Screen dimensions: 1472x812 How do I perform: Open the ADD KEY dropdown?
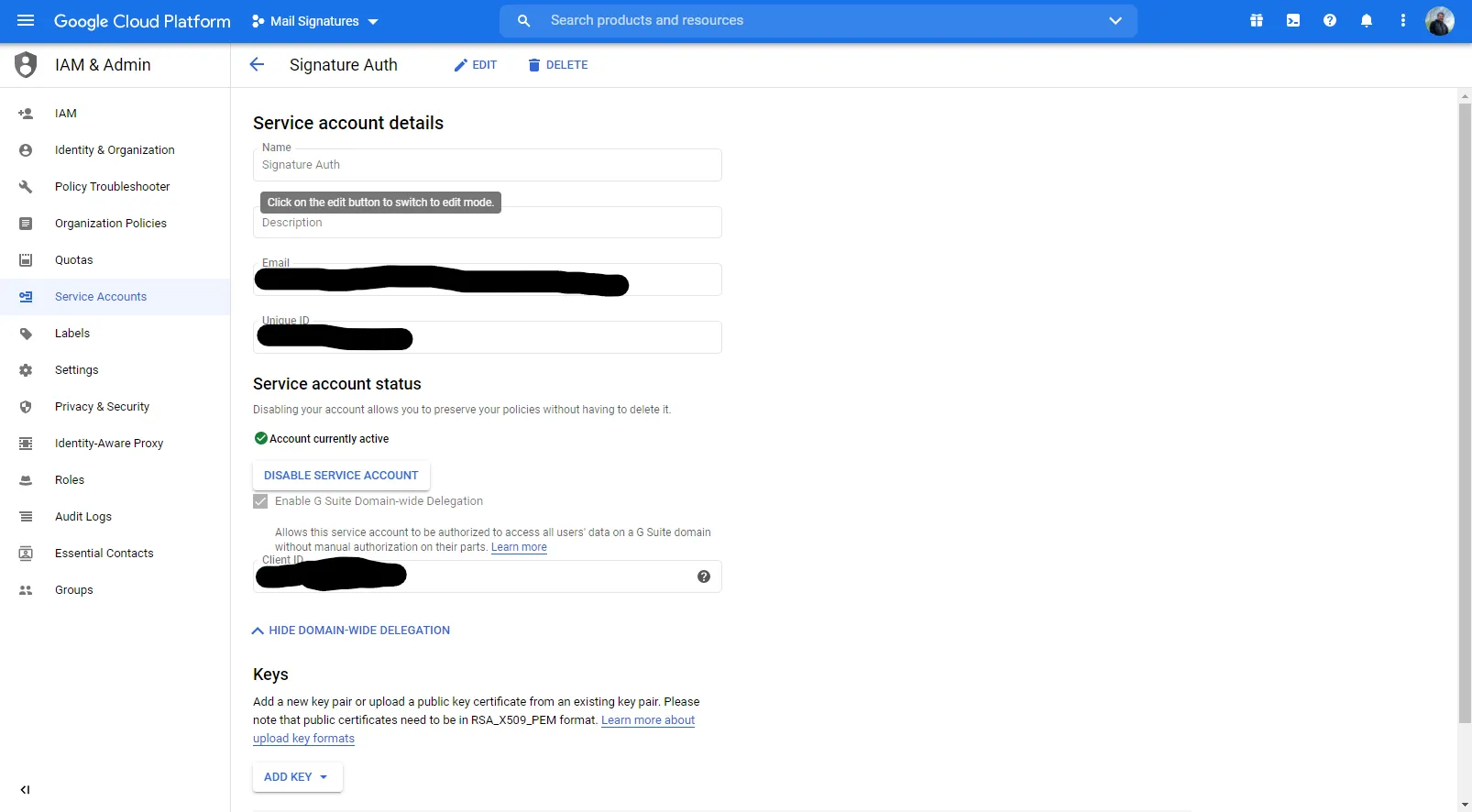click(297, 777)
